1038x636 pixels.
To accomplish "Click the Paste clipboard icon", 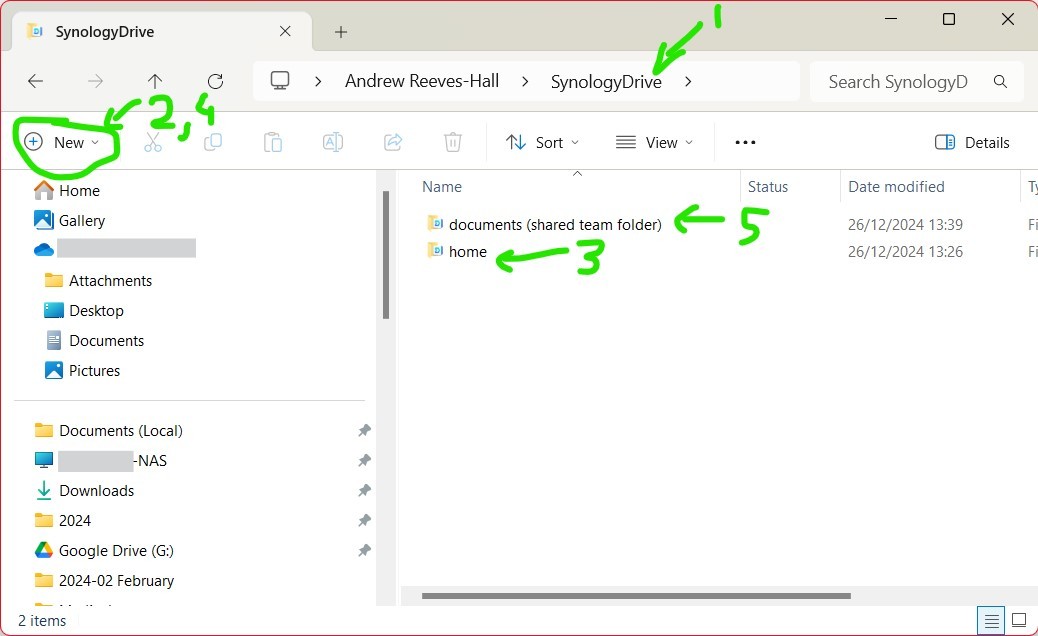I will click(x=273, y=142).
